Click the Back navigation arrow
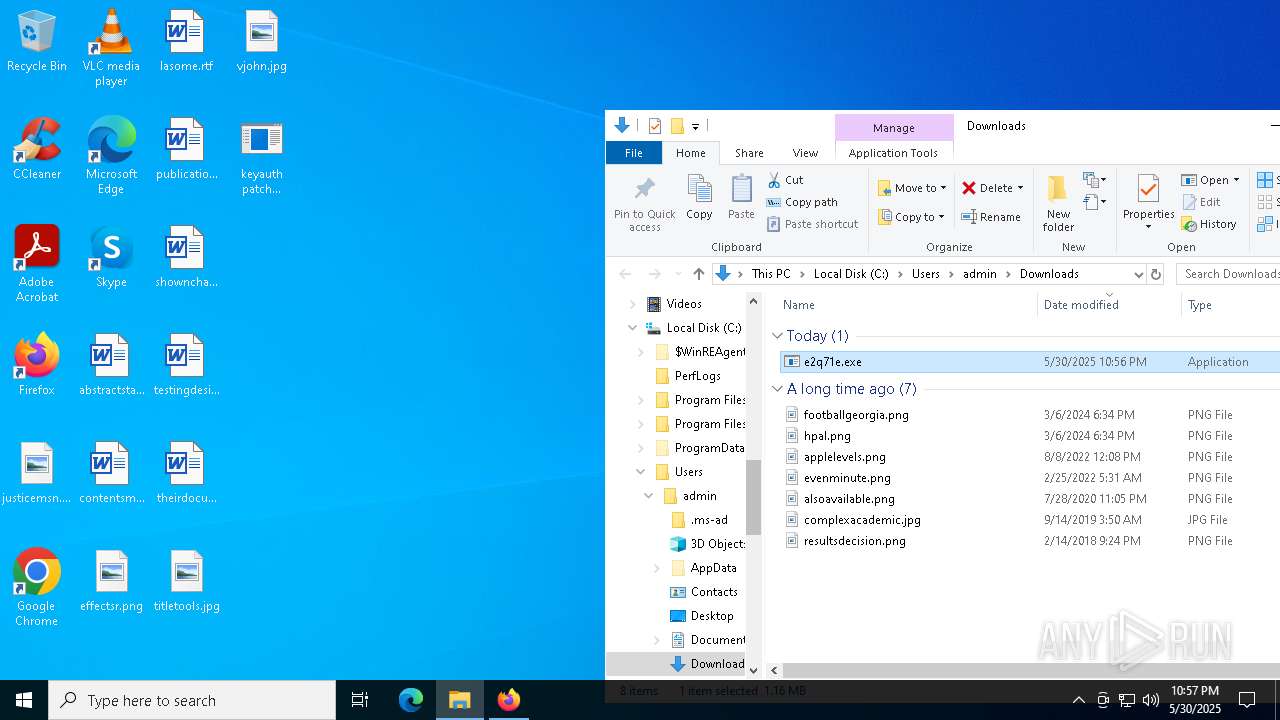This screenshot has width=1280, height=720. click(x=625, y=274)
